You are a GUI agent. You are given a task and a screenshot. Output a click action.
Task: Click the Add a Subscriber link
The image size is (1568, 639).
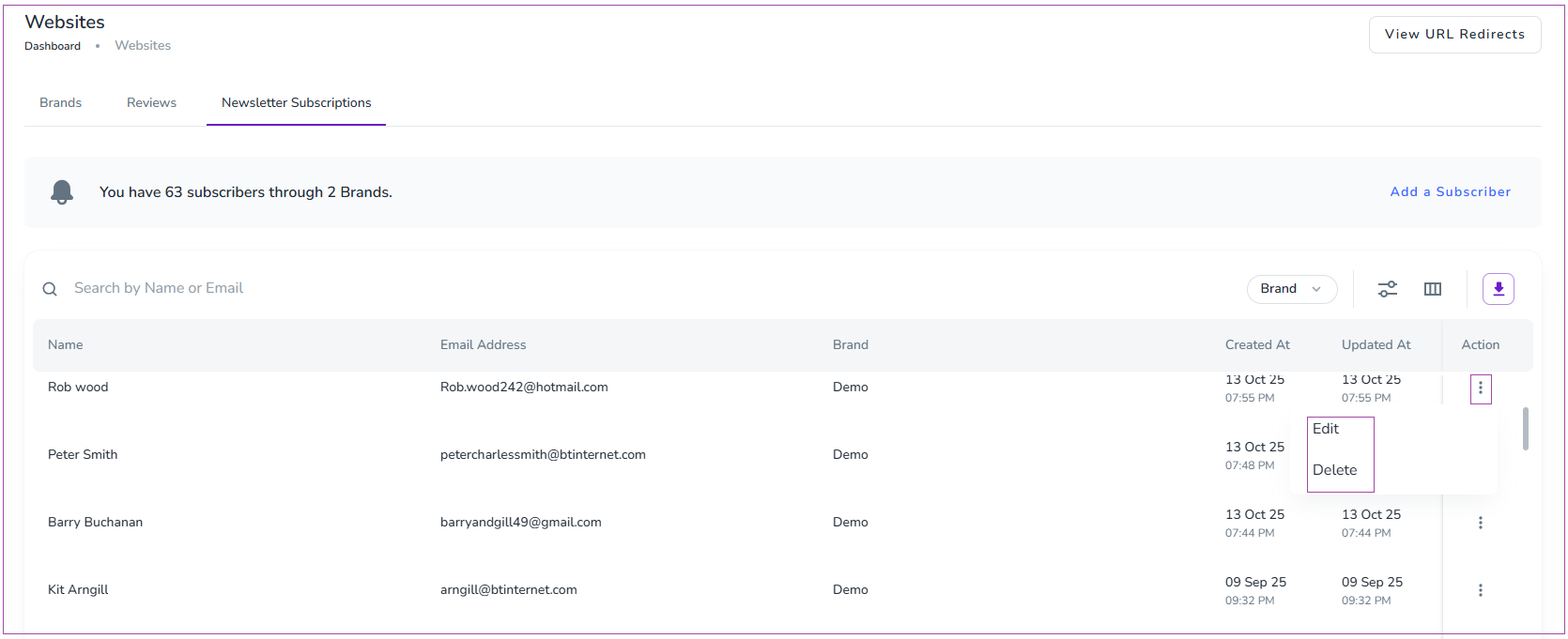coord(1450,192)
